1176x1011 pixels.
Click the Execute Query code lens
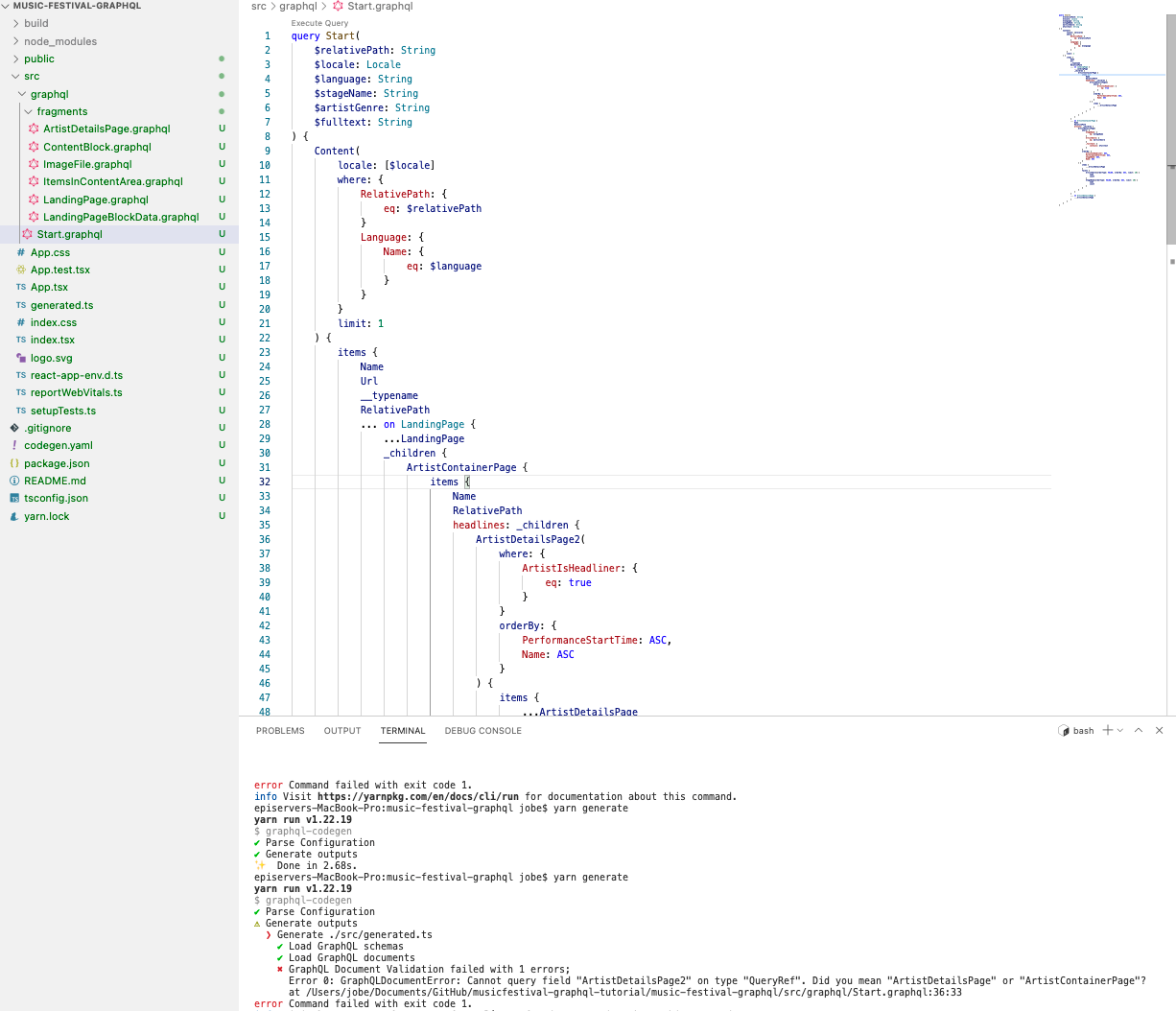tap(319, 23)
